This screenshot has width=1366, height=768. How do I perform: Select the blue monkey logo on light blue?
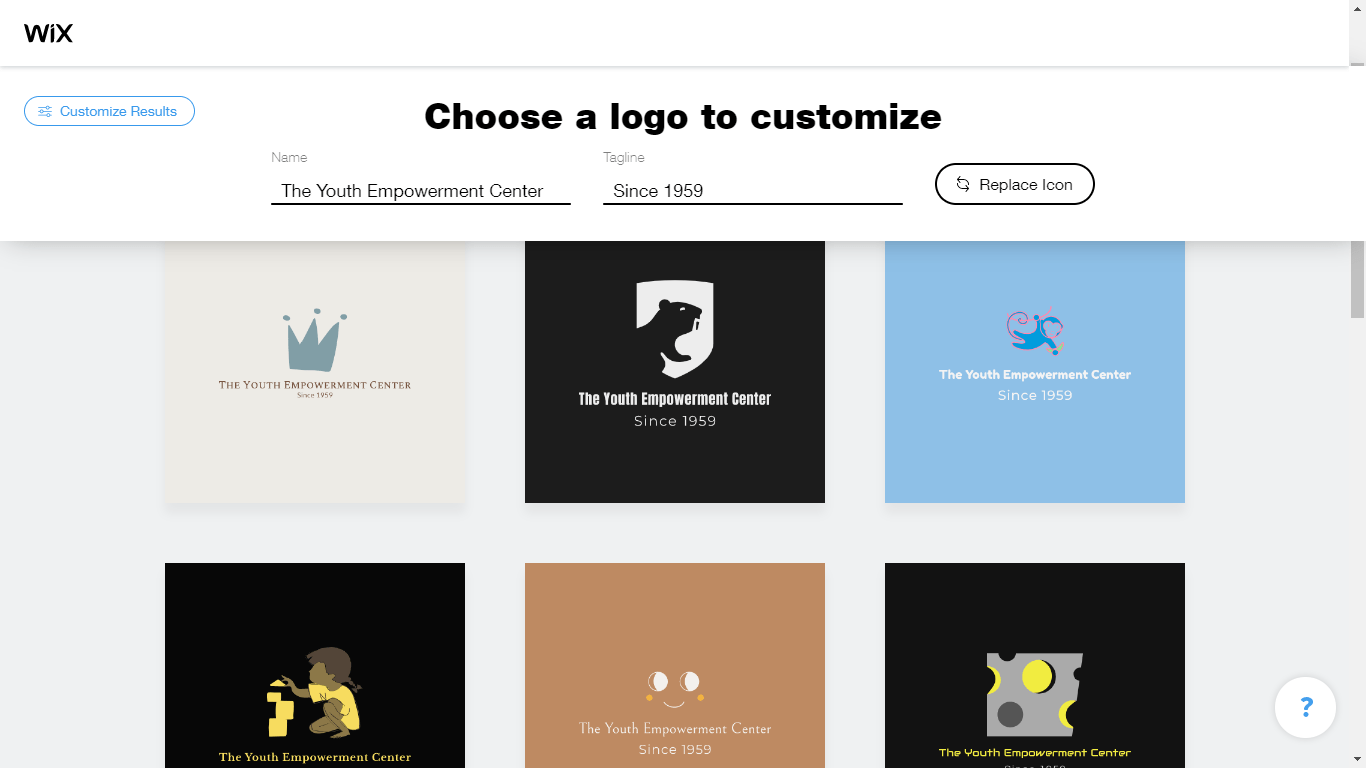[x=1035, y=372]
